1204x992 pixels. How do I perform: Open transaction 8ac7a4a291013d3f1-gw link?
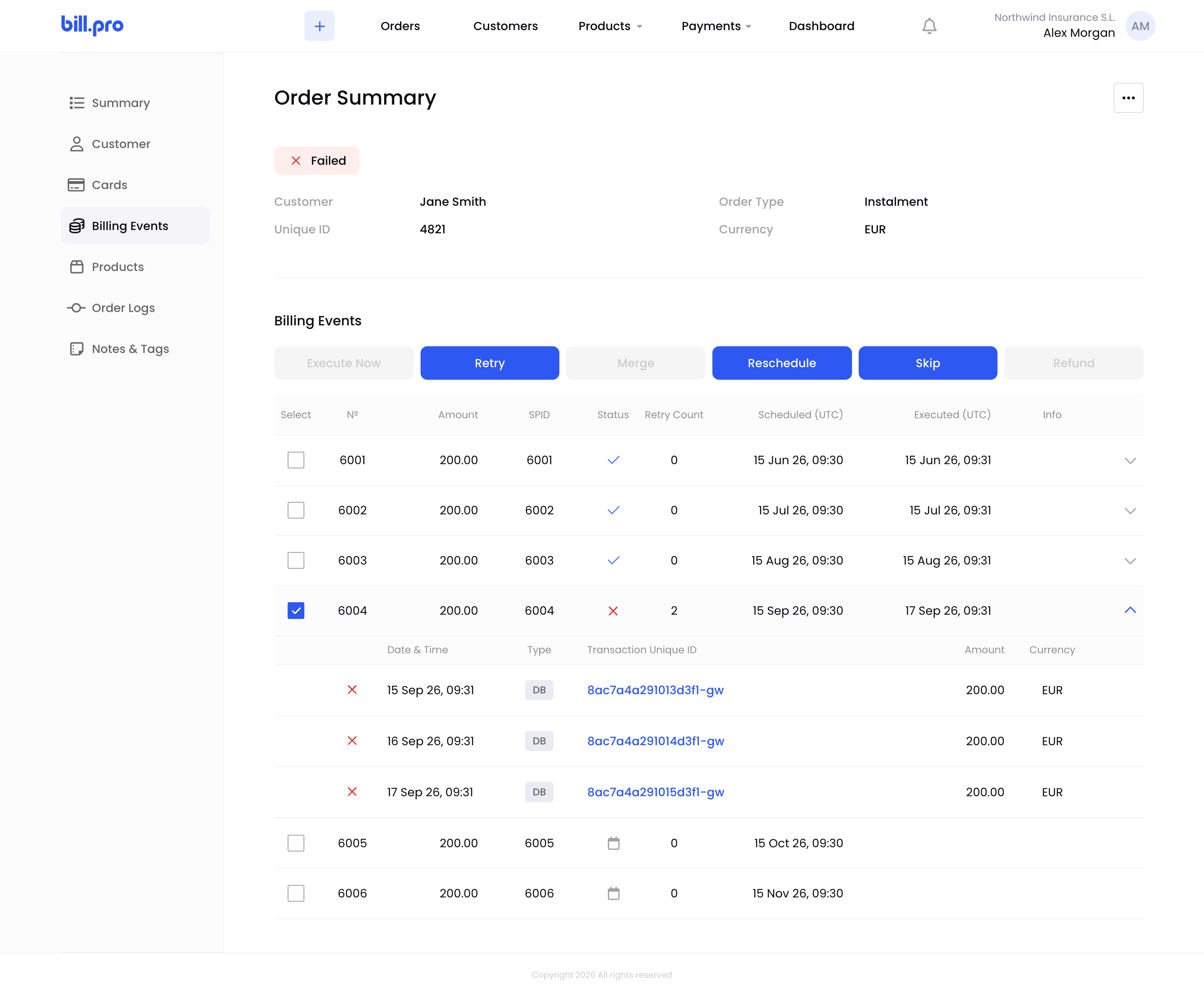pos(655,690)
